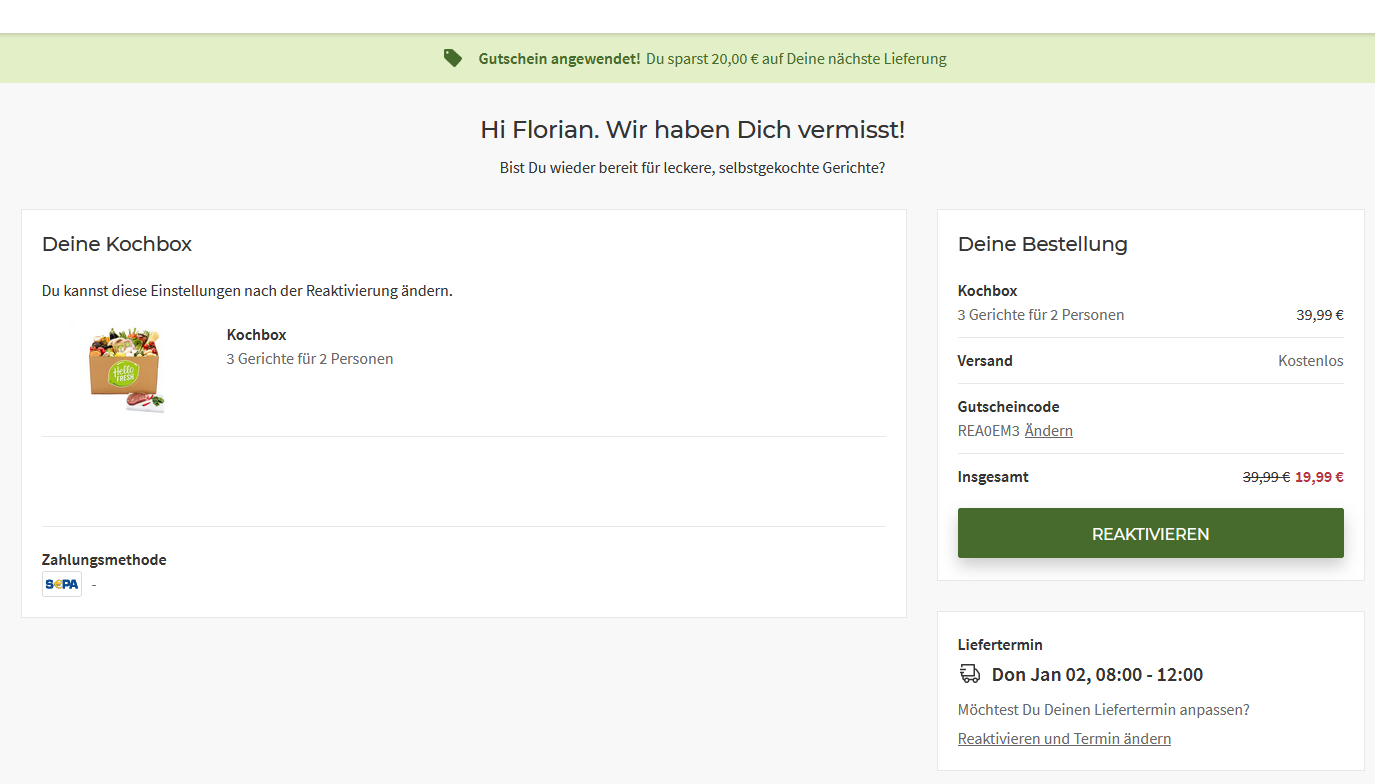The height and width of the screenshot is (784, 1375).
Task: Click the Insgesamt label in order summary
Action: coord(993,477)
